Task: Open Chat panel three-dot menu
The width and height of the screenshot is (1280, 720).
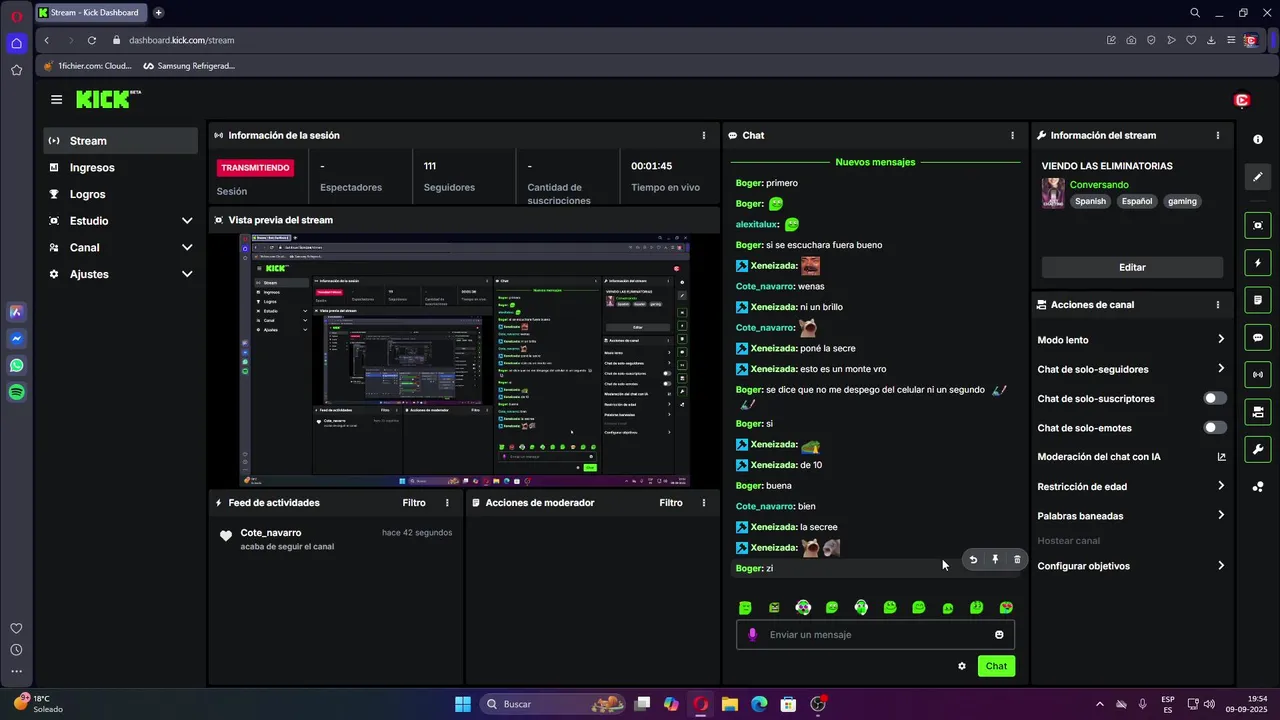Action: [1013, 135]
